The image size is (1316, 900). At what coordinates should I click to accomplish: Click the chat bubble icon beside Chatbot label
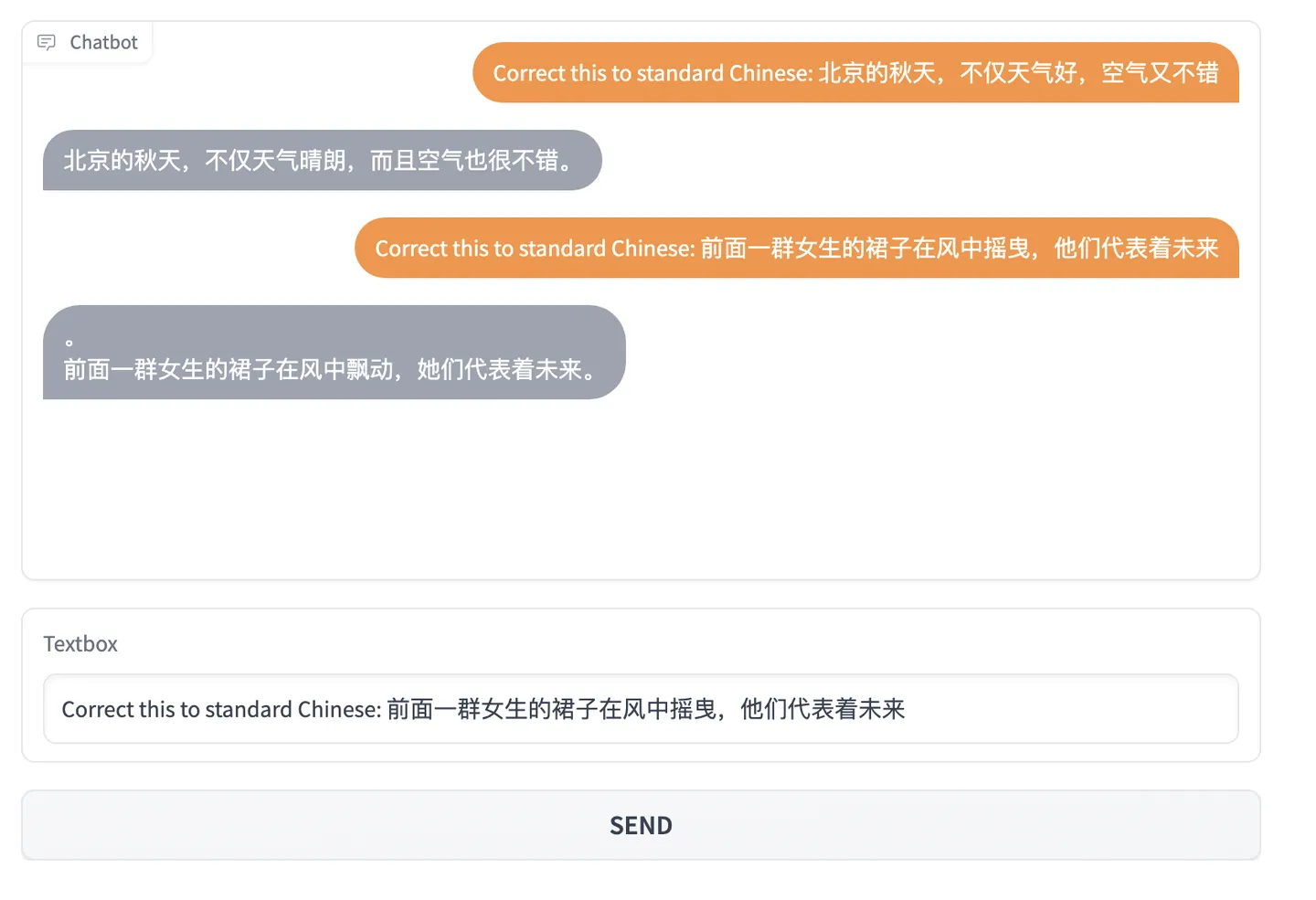point(47,42)
